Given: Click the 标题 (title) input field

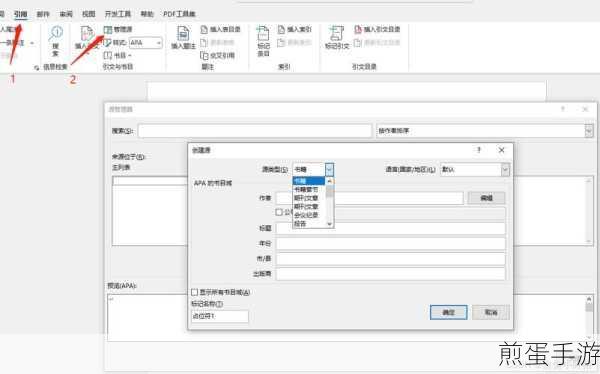Looking at the screenshot, I should pos(390,228).
